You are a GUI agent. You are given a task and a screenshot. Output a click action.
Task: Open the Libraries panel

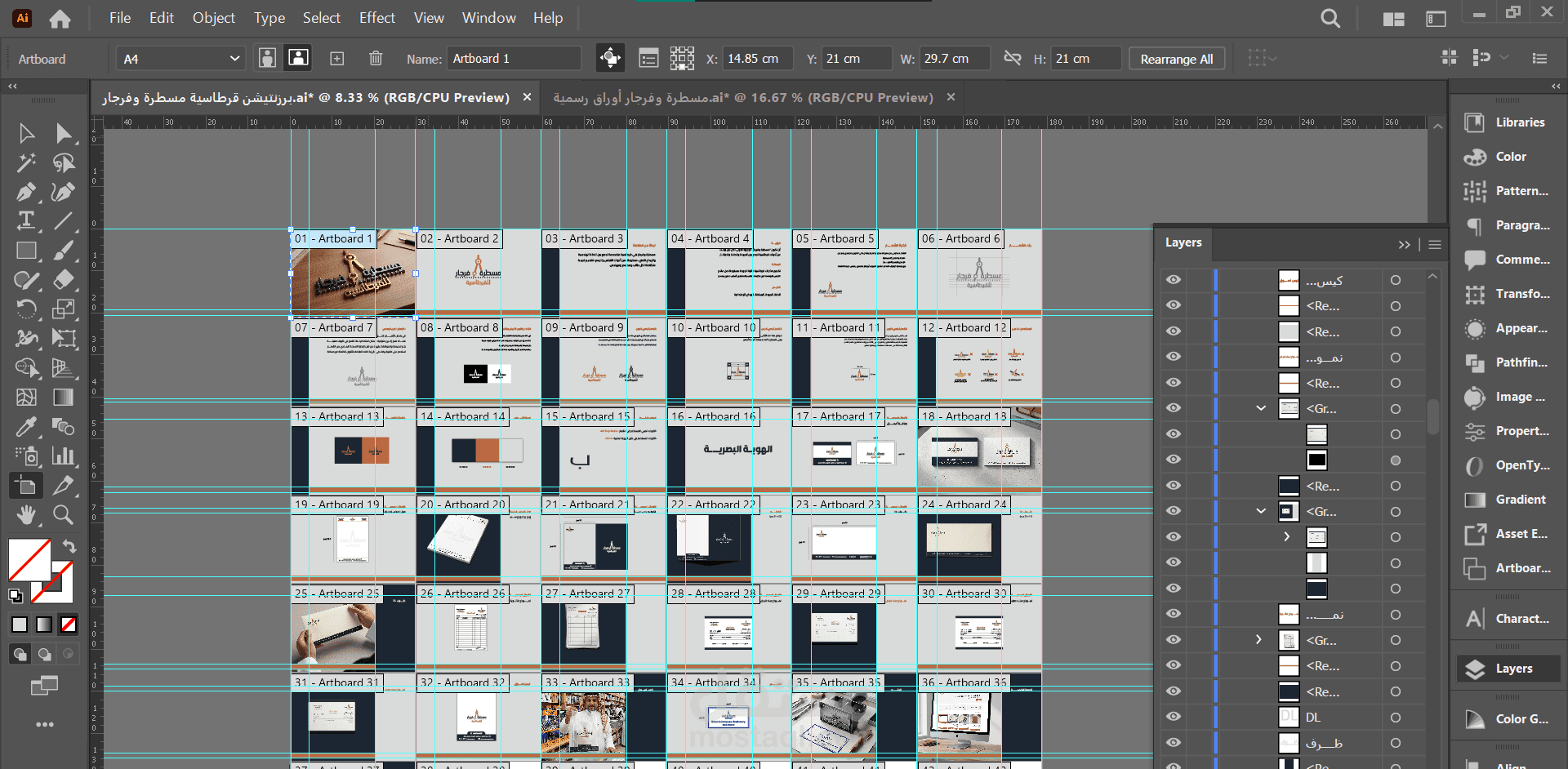[1508, 122]
